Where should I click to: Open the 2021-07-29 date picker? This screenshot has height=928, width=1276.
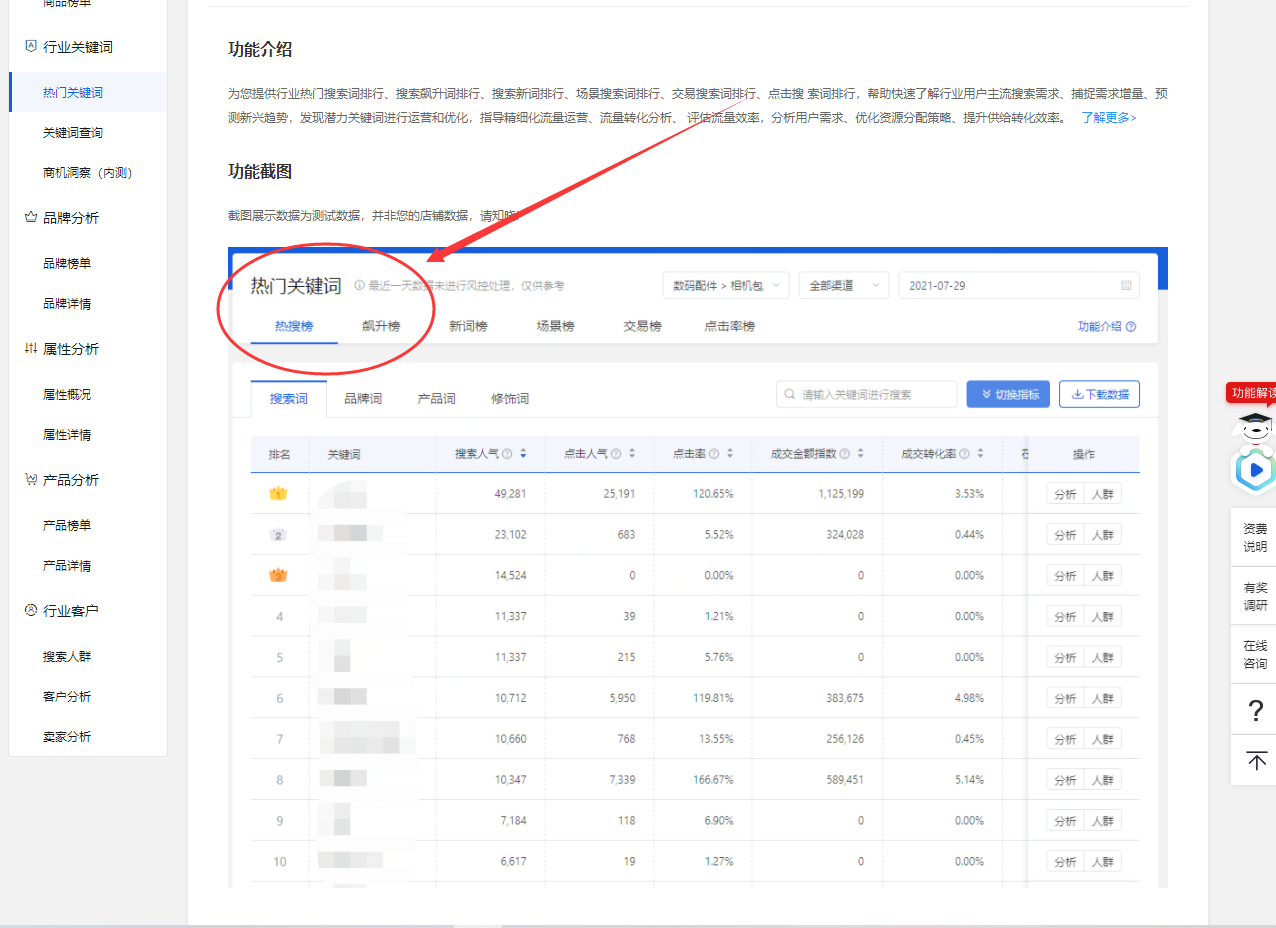[1019, 285]
